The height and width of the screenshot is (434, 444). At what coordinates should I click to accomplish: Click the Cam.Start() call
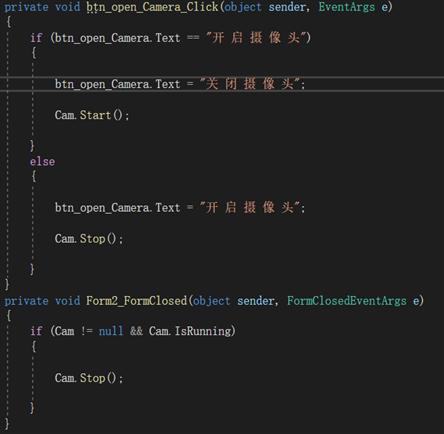pyautogui.click(x=92, y=115)
